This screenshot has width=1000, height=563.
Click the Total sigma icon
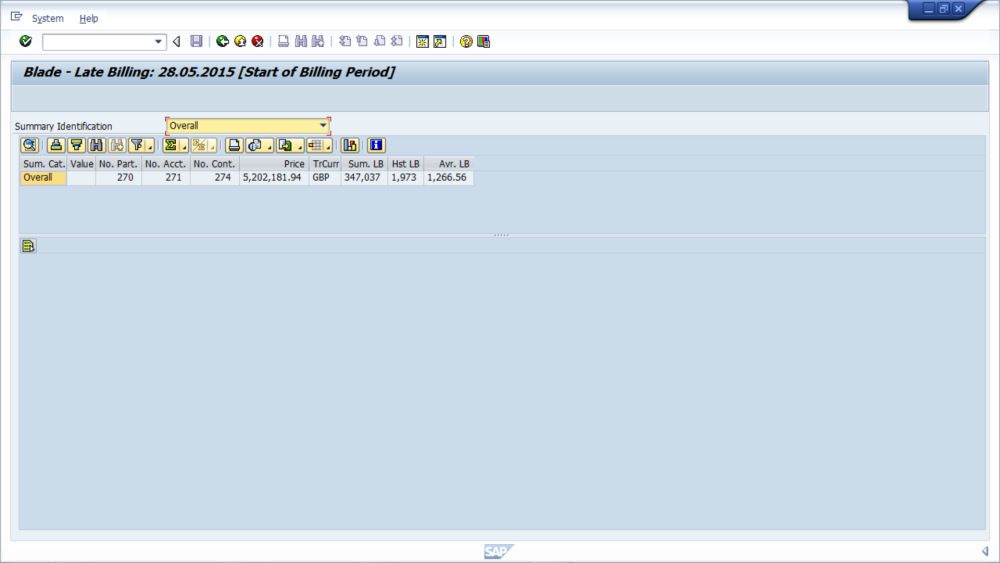[170, 145]
